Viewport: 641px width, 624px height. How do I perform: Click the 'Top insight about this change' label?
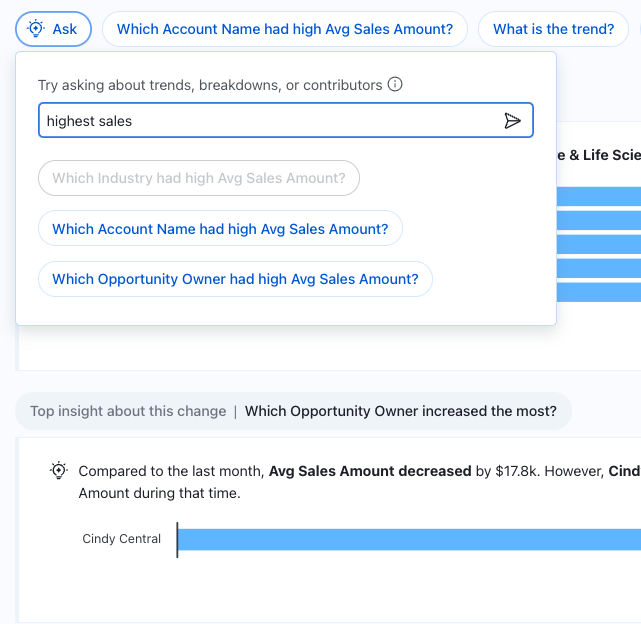pyautogui.click(x=128, y=411)
